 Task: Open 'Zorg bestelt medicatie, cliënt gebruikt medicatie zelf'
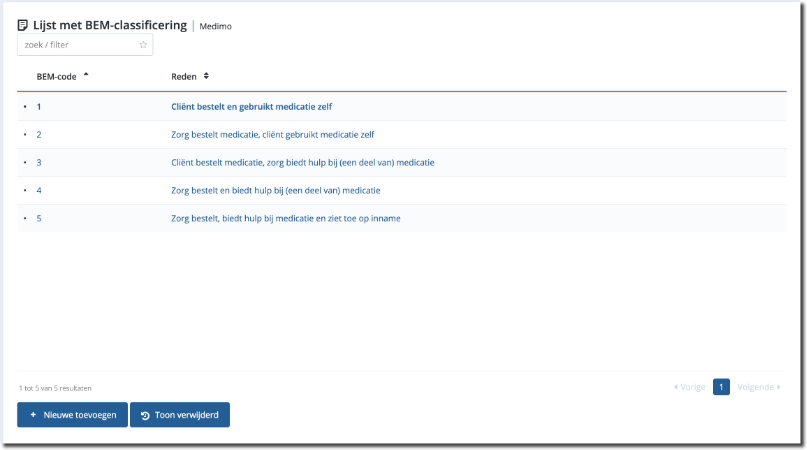[x=272, y=134]
